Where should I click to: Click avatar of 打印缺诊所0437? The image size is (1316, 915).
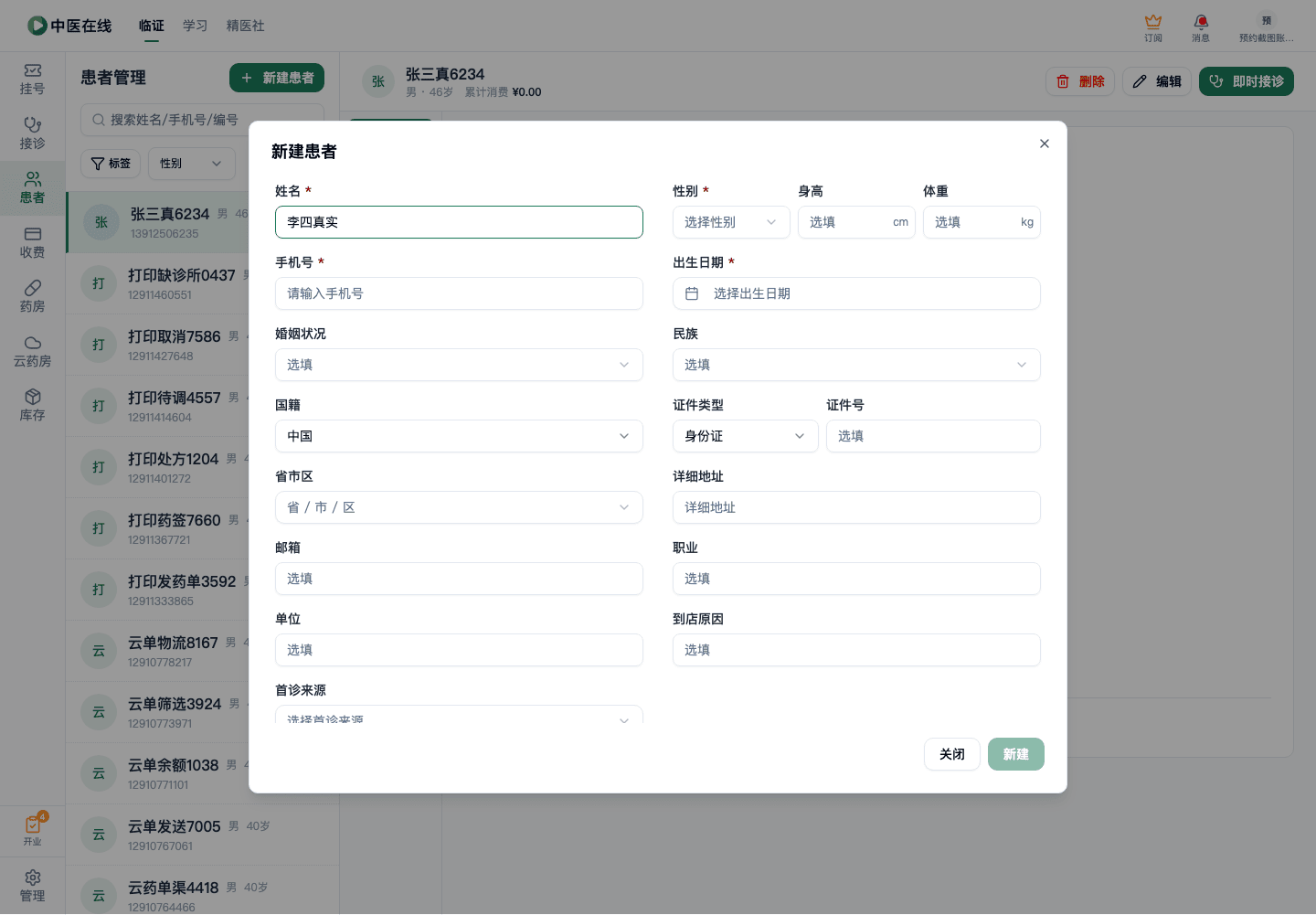click(x=99, y=283)
